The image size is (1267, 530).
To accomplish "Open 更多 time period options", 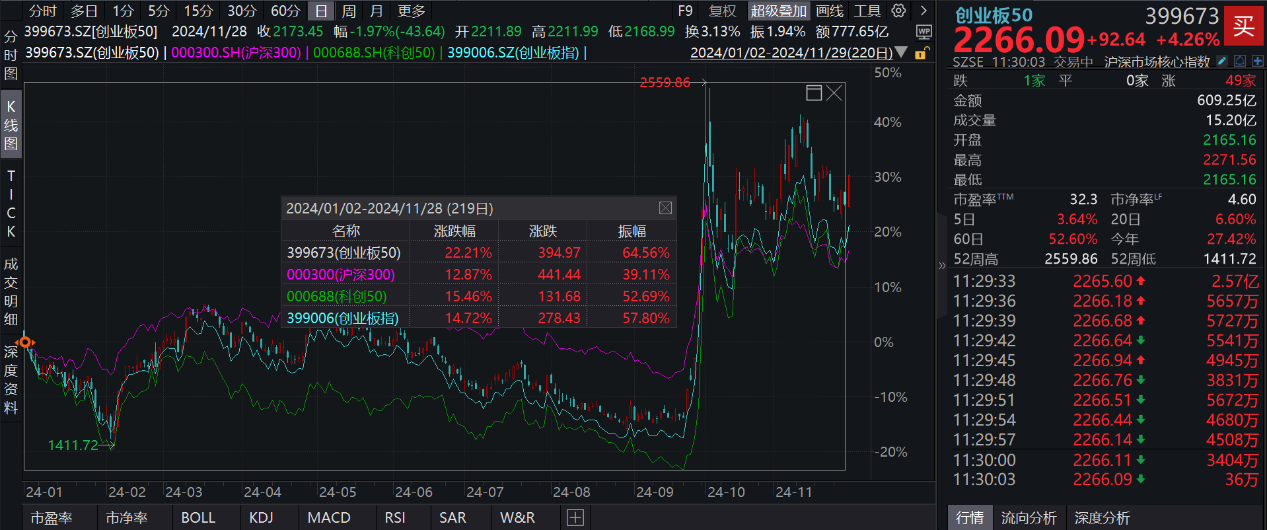I will (x=411, y=11).
